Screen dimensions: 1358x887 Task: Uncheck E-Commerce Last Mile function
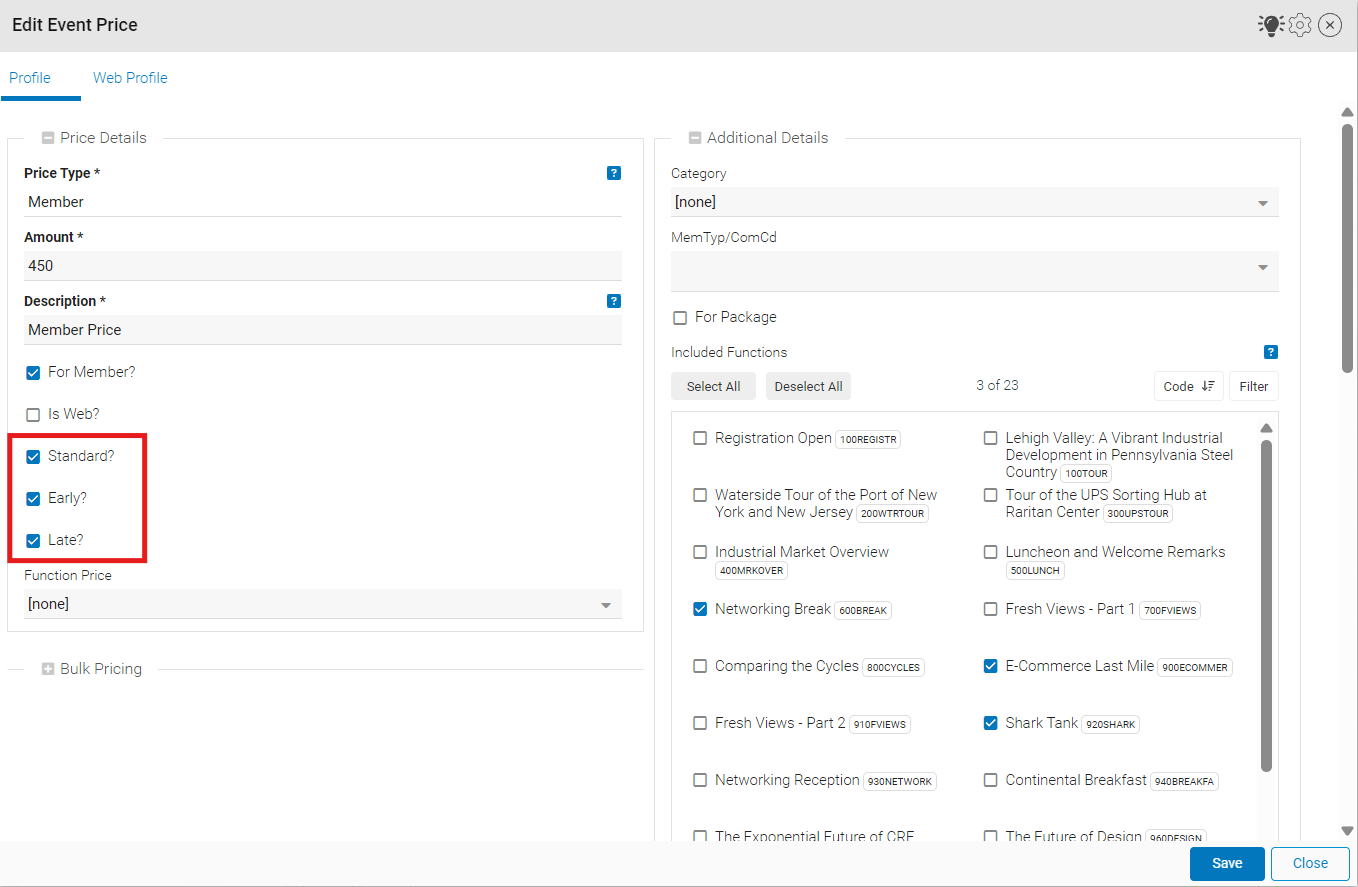990,666
